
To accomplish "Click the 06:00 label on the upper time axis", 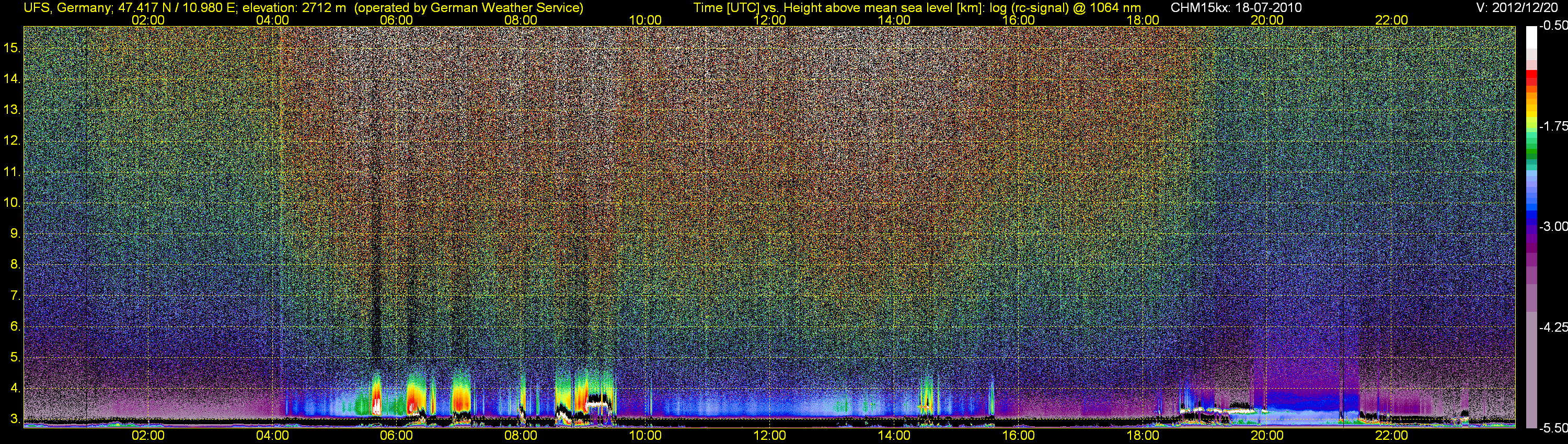I will [396, 20].
